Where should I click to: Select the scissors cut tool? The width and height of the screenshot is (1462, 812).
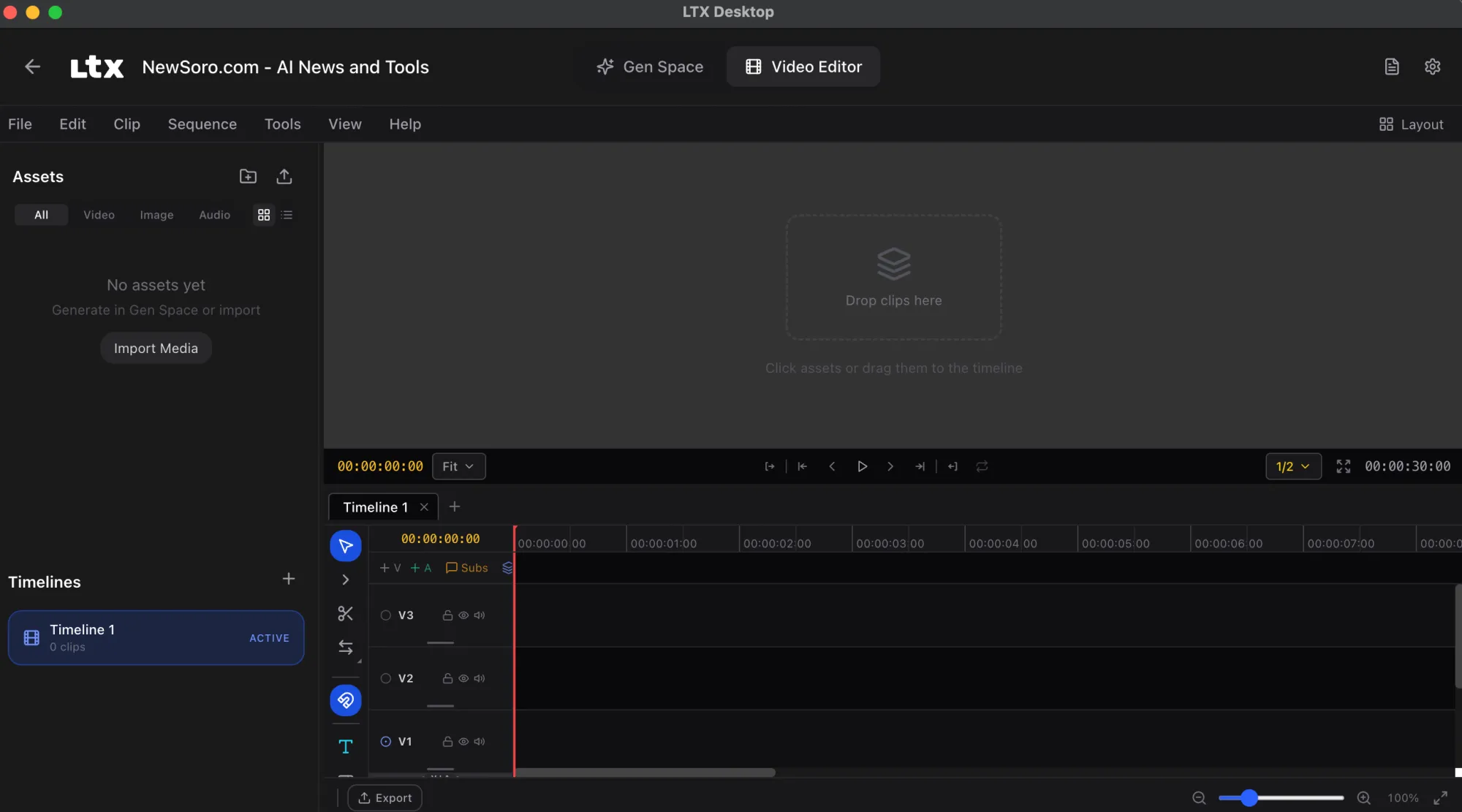point(345,613)
